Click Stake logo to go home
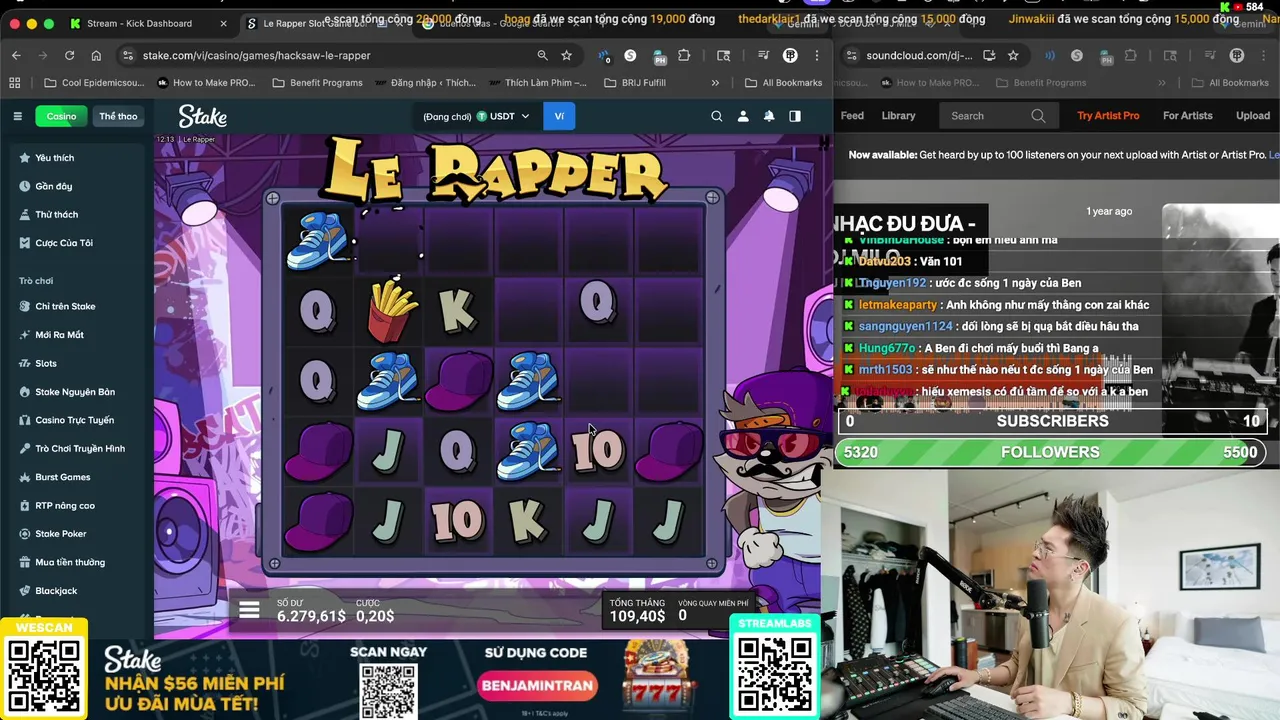This screenshot has height=720, width=1280. 203,117
